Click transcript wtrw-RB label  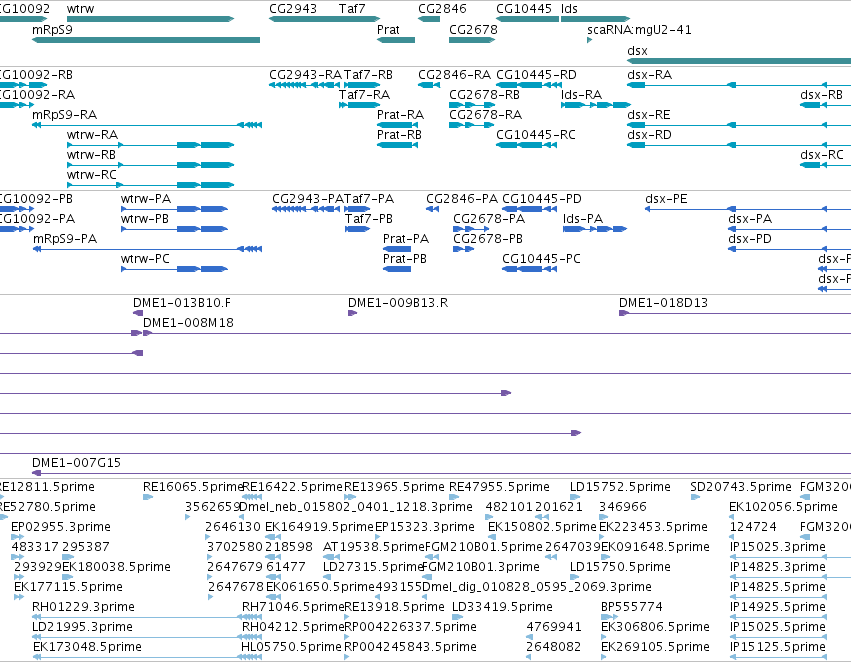91,155
